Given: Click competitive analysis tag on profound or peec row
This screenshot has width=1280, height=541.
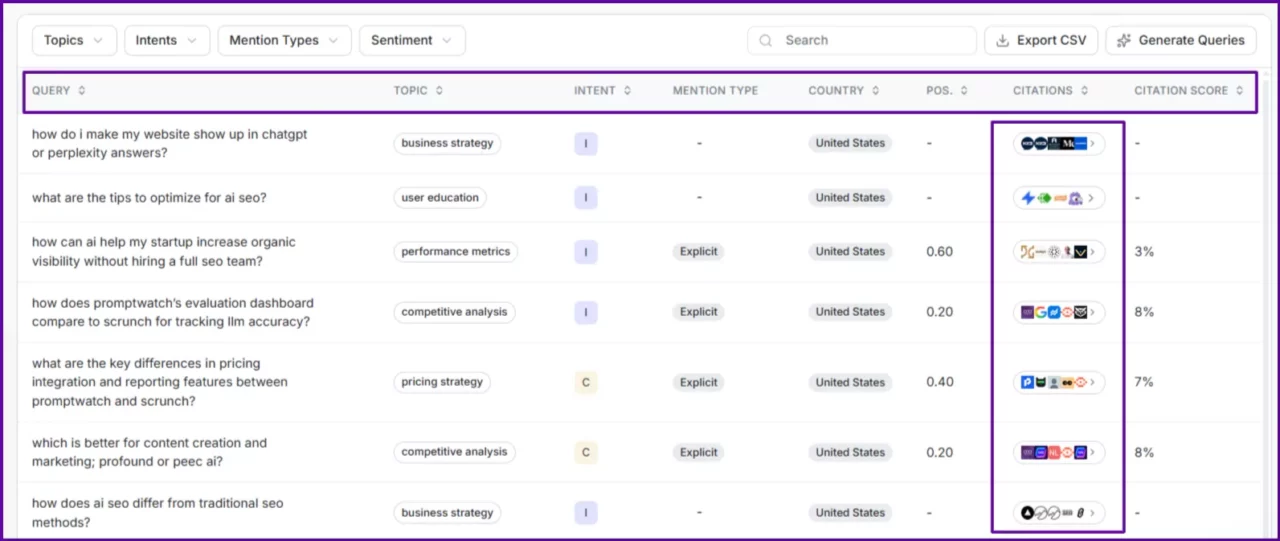Looking at the screenshot, I should click(454, 452).
